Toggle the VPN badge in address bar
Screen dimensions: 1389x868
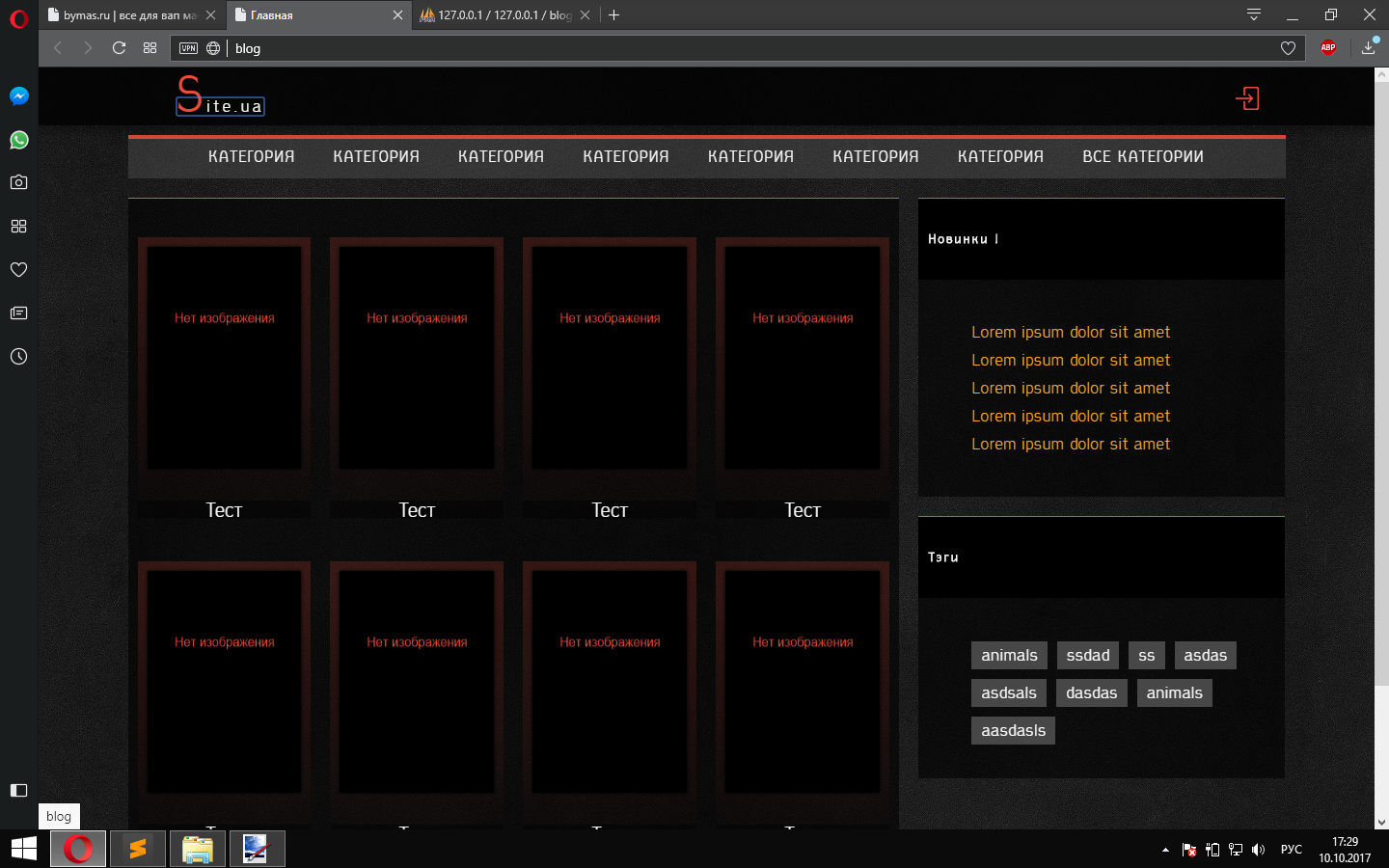(x=188, y=48)
